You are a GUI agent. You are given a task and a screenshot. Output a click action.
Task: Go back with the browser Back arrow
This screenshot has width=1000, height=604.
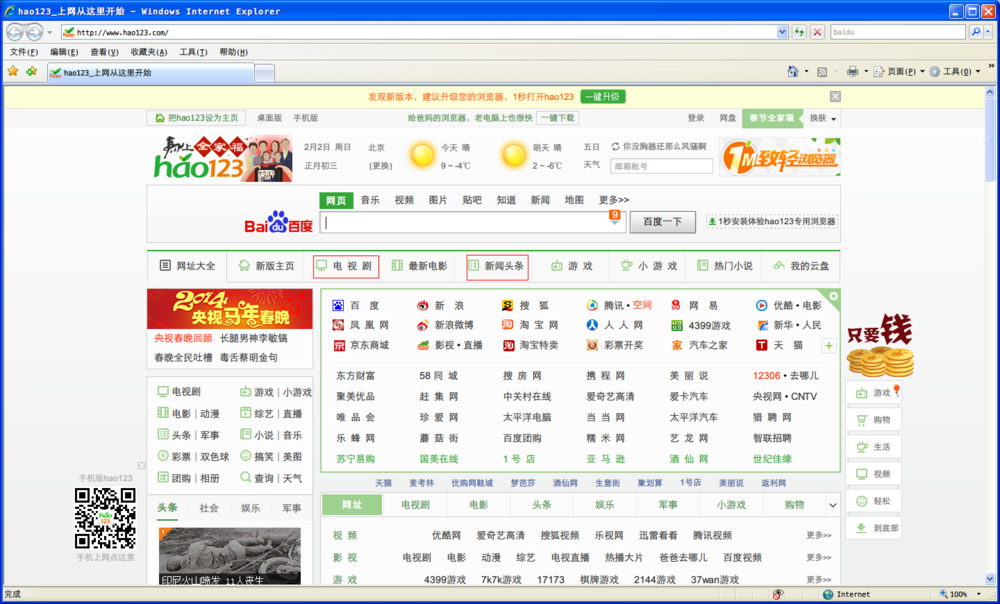(15, 31)
